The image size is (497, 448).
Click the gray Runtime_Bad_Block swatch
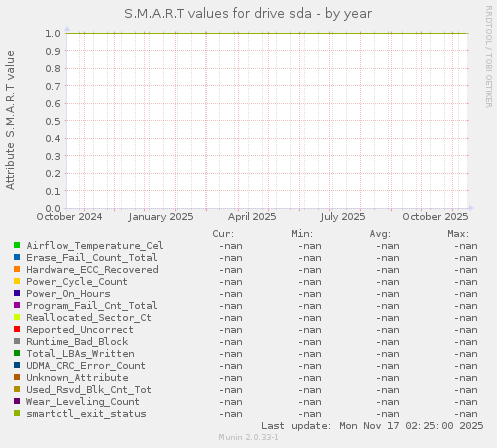click(17, 341)
